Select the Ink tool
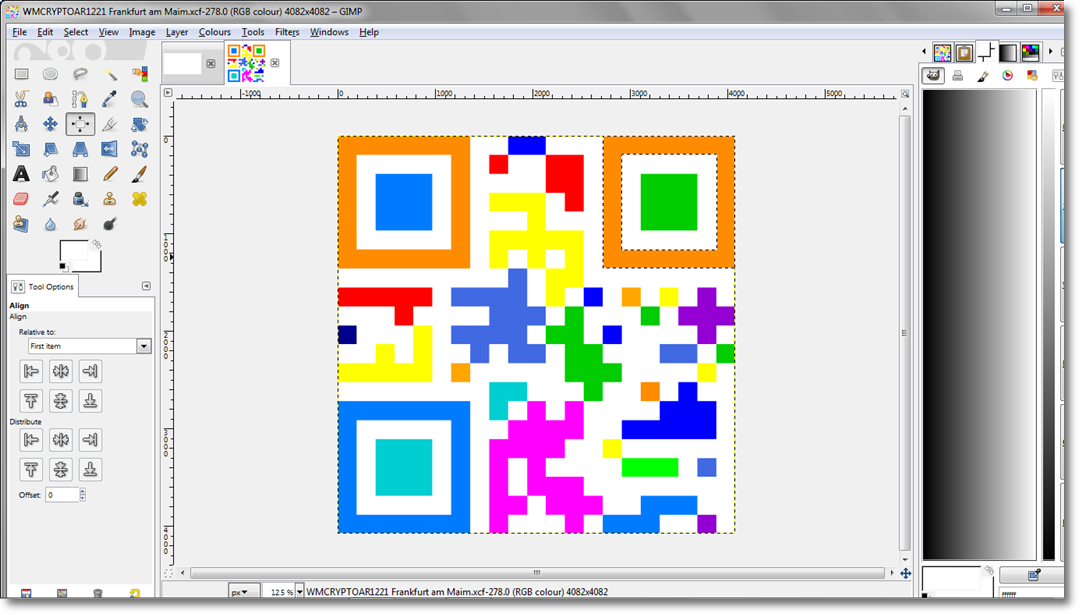This screenshot has width=1080, height=615. click(80, 199)
